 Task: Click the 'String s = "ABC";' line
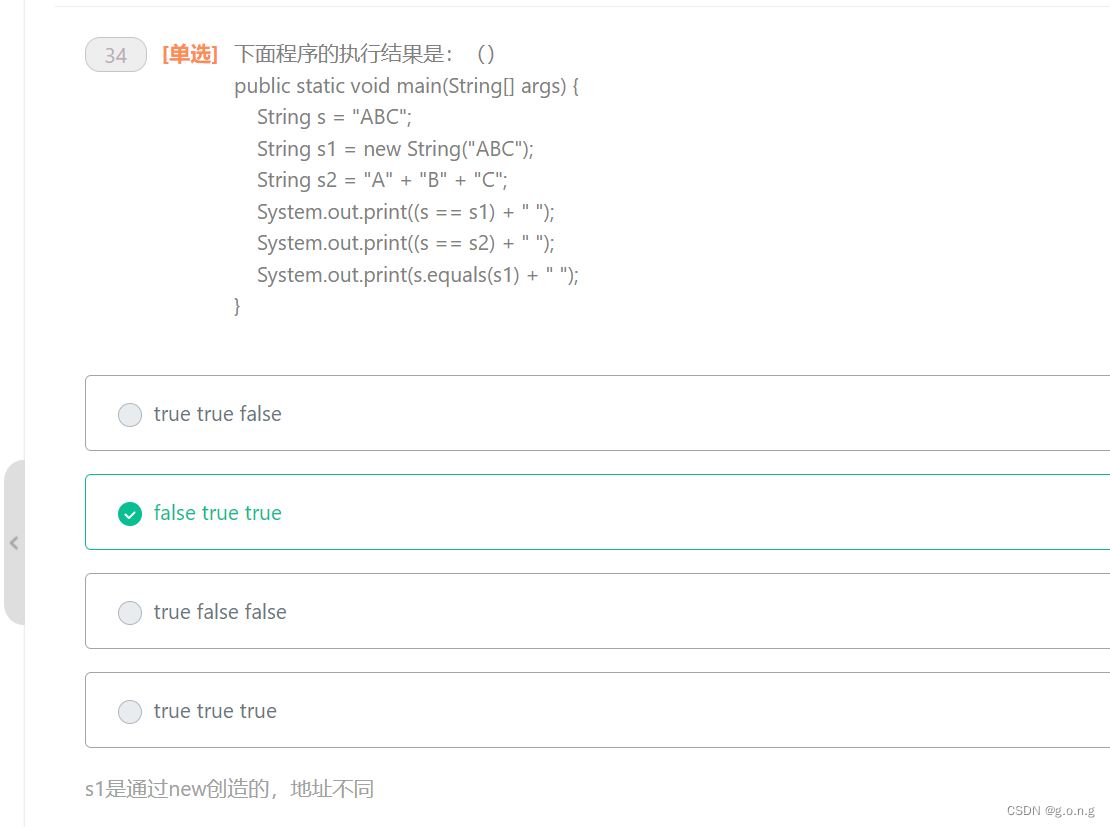(x=334, y=117)
